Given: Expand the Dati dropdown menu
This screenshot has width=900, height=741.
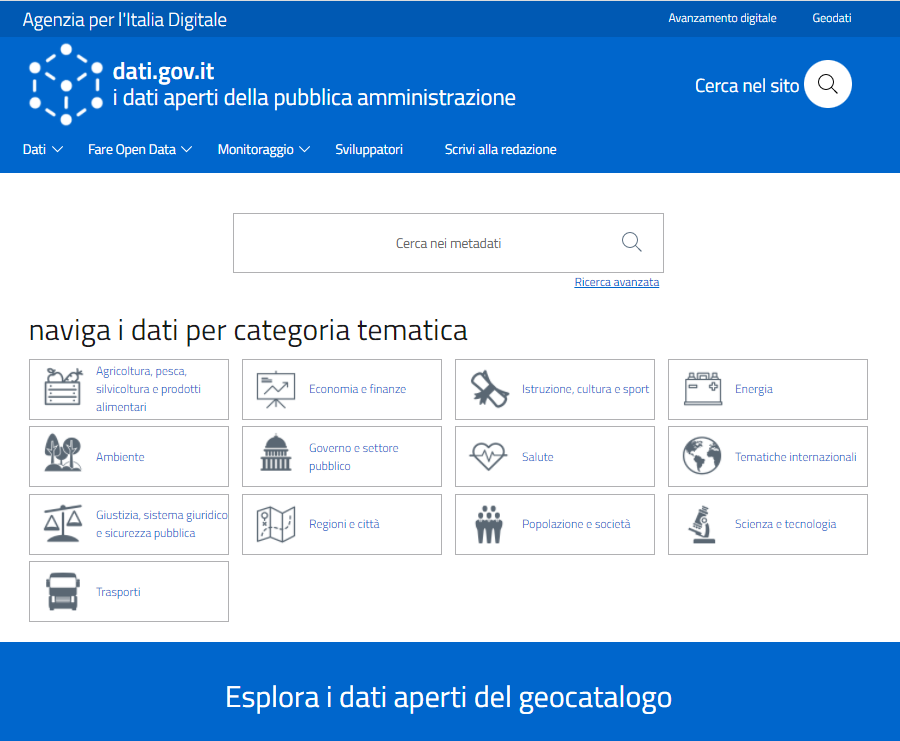Looking at the screenshot, I should pos(43,150).
